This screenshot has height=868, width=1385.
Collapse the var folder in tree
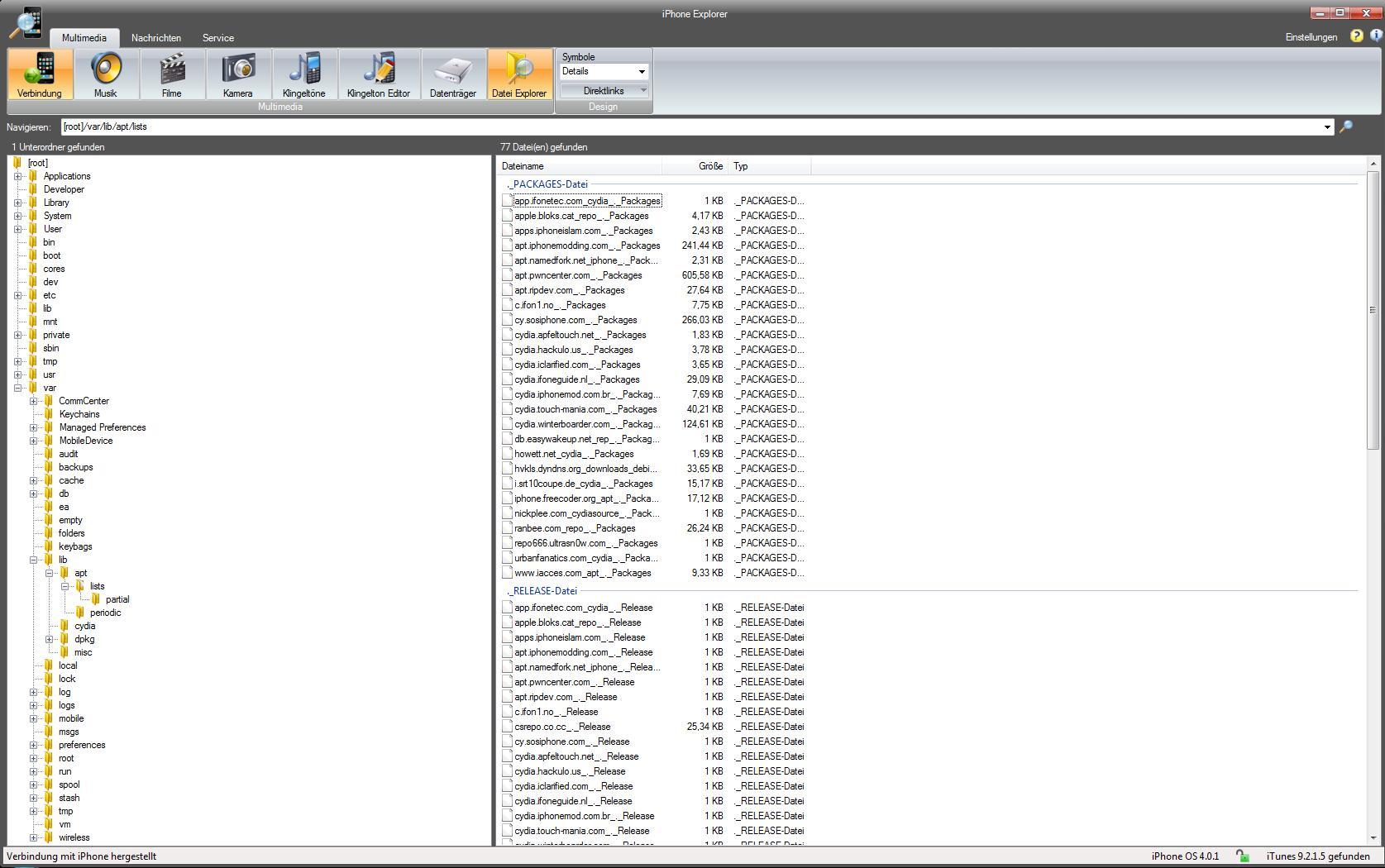18,388
